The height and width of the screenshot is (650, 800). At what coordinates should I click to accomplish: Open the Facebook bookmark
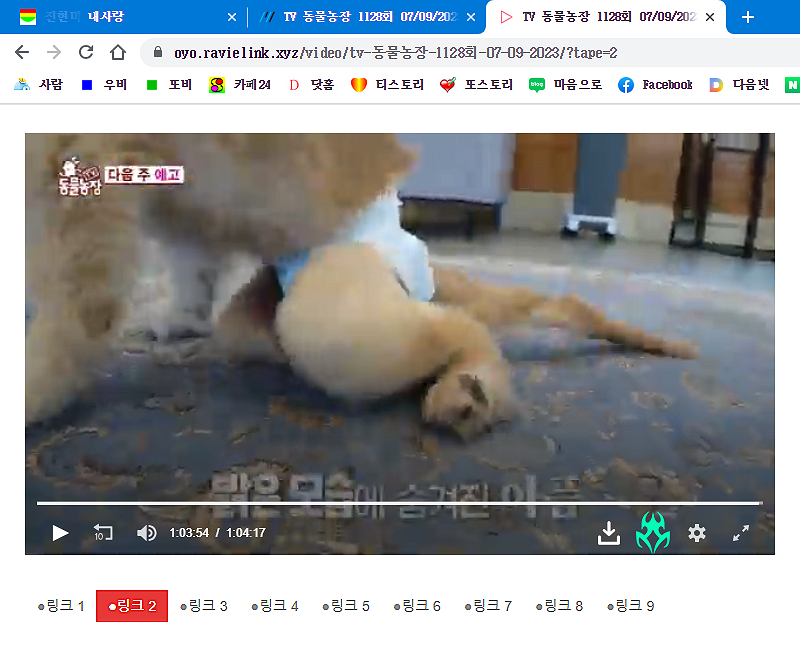[x=655, y=85]
